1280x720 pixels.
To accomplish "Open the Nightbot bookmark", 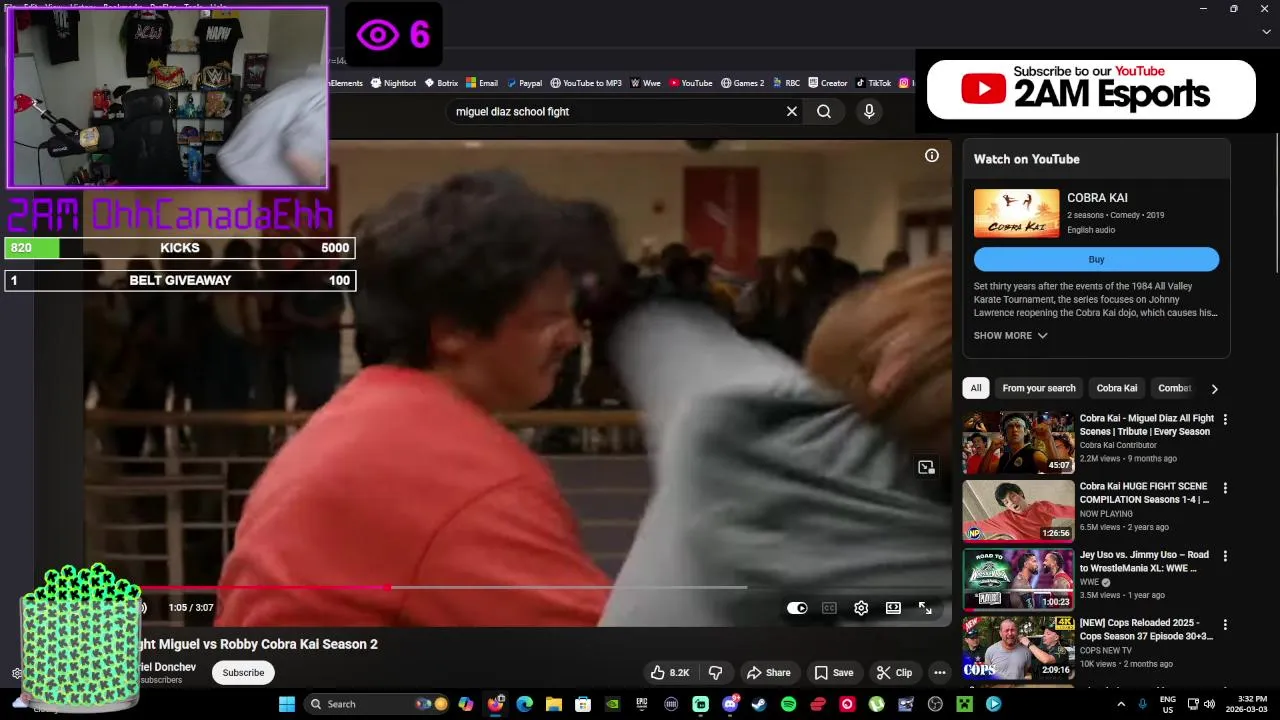I will 393,83.
